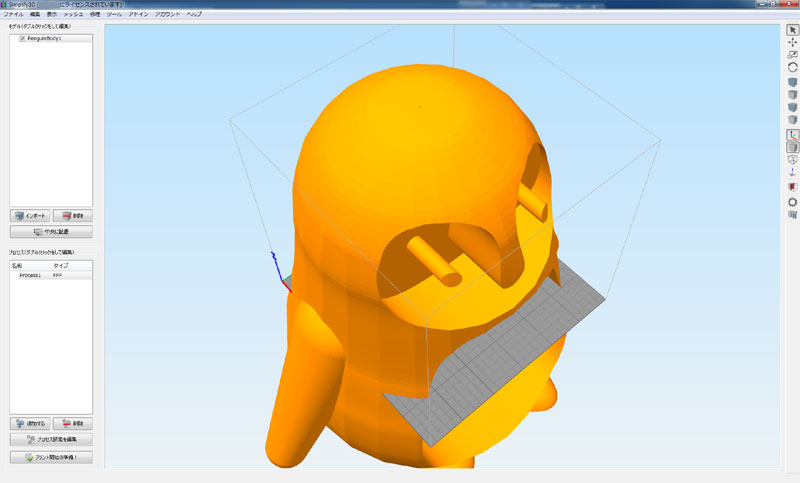Click the プロセス設定を編集 button
This screenshot has height=483, width=800.
(51, 439)
